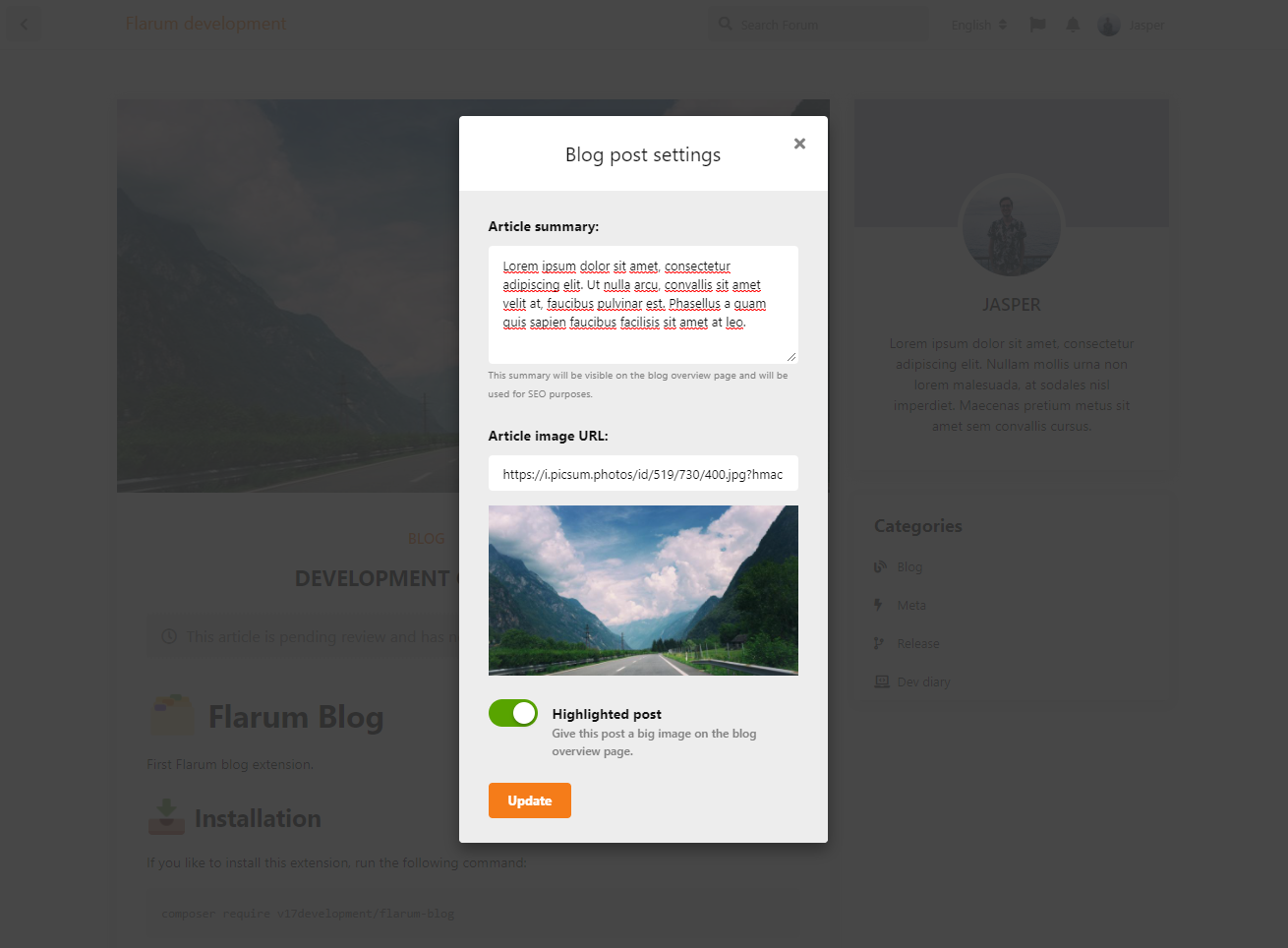This screenshot has width=1288, height=948.
Task: Open the English language dropdown
Action: point(978,25)
